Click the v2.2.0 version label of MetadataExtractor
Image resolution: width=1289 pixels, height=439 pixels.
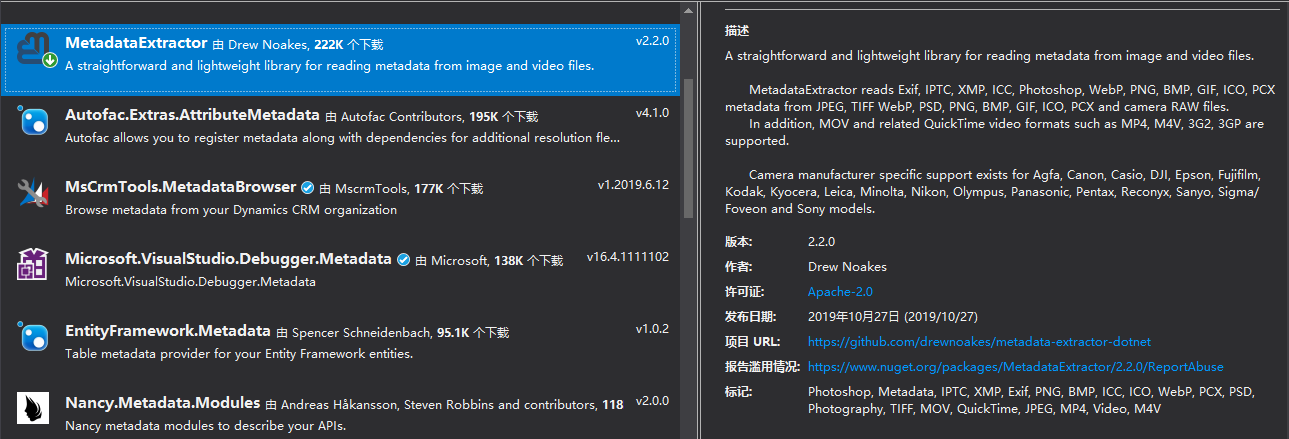[652, 42]
